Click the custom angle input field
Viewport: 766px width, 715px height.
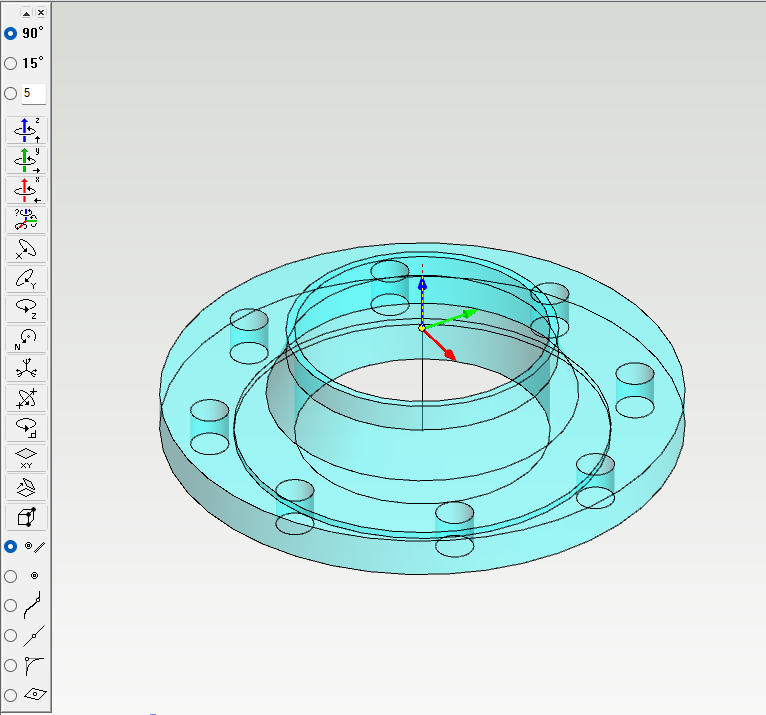pos(34,93)
